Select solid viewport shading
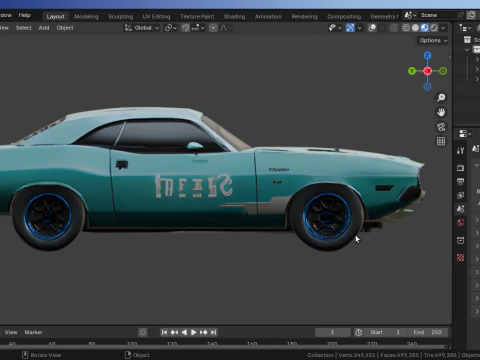Screen dimensions: 480x360 click(x=415, y=28)
